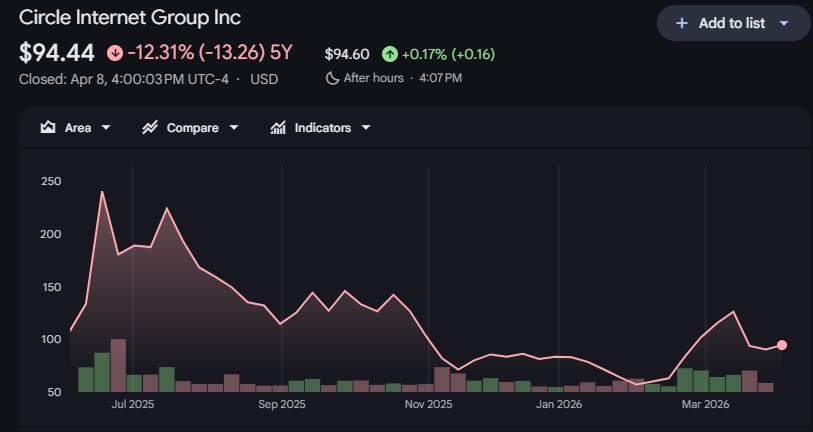Click the -12.31% (-13.26) 5Y change text

click(210, 53)
